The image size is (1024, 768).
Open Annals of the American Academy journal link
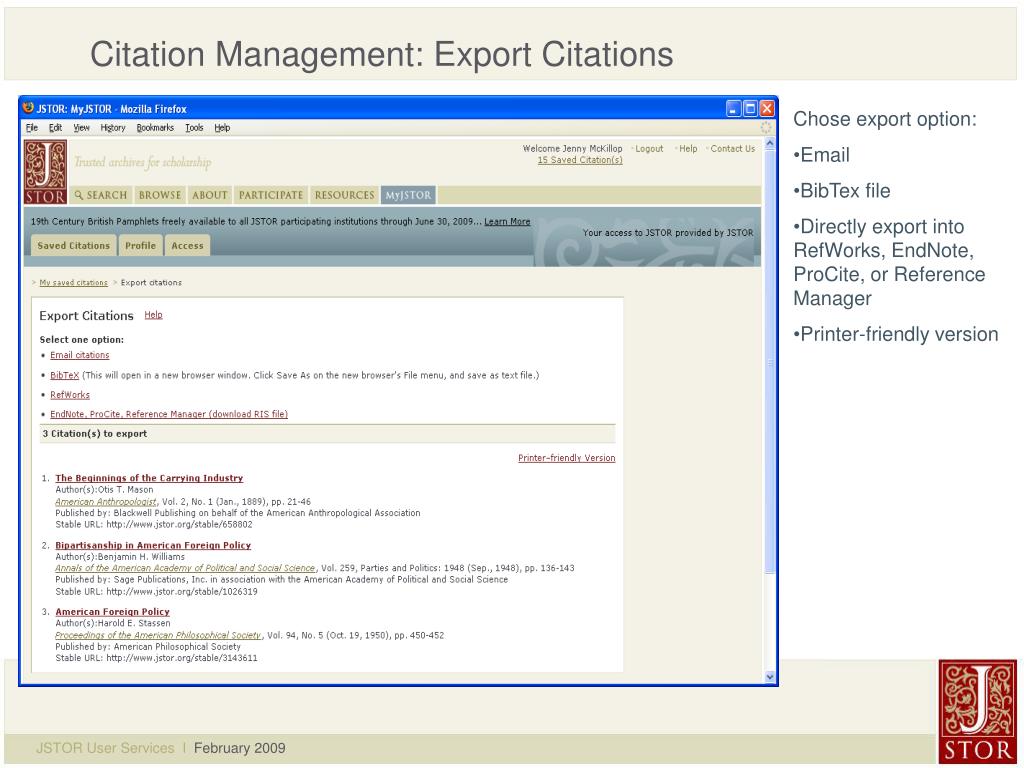point(185,568)
